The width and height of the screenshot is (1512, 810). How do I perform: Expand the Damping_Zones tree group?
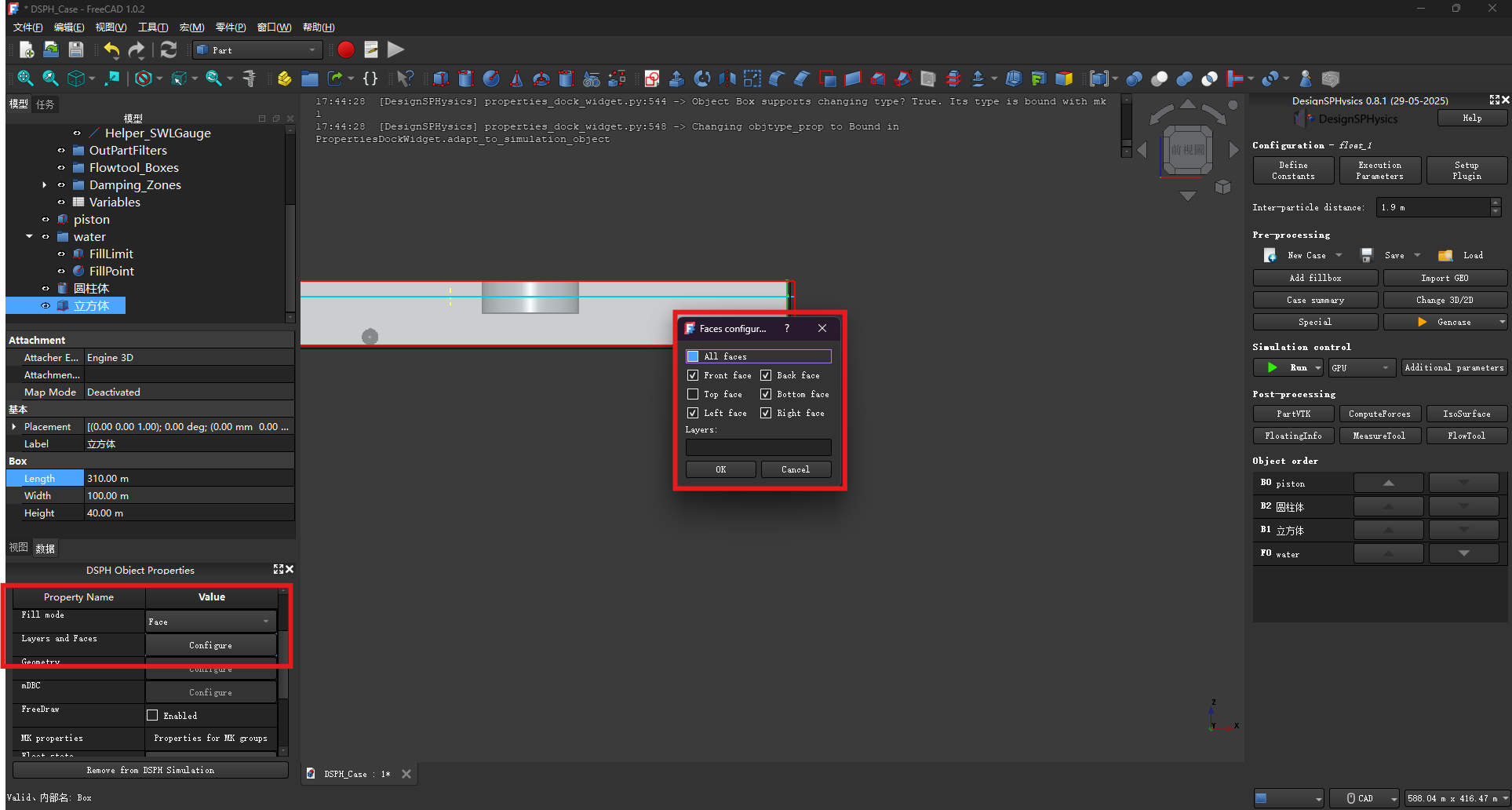coord(45,185)
